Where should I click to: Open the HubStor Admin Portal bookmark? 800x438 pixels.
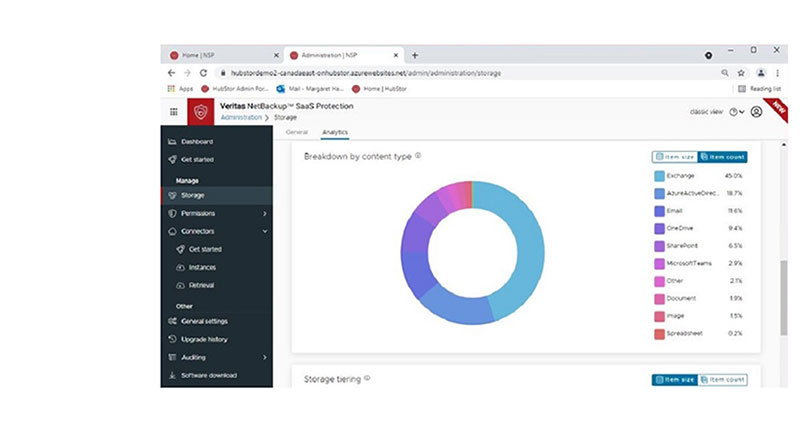235,89
